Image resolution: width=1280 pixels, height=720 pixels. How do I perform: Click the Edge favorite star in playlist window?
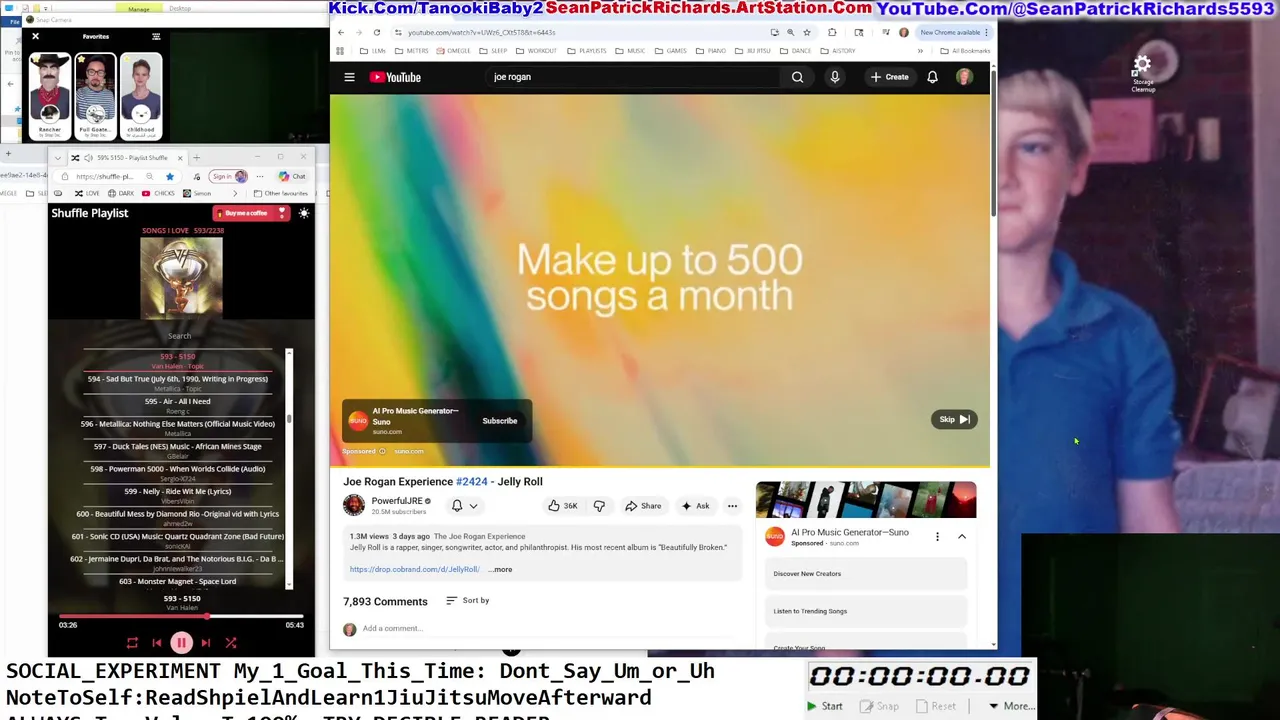170,176
